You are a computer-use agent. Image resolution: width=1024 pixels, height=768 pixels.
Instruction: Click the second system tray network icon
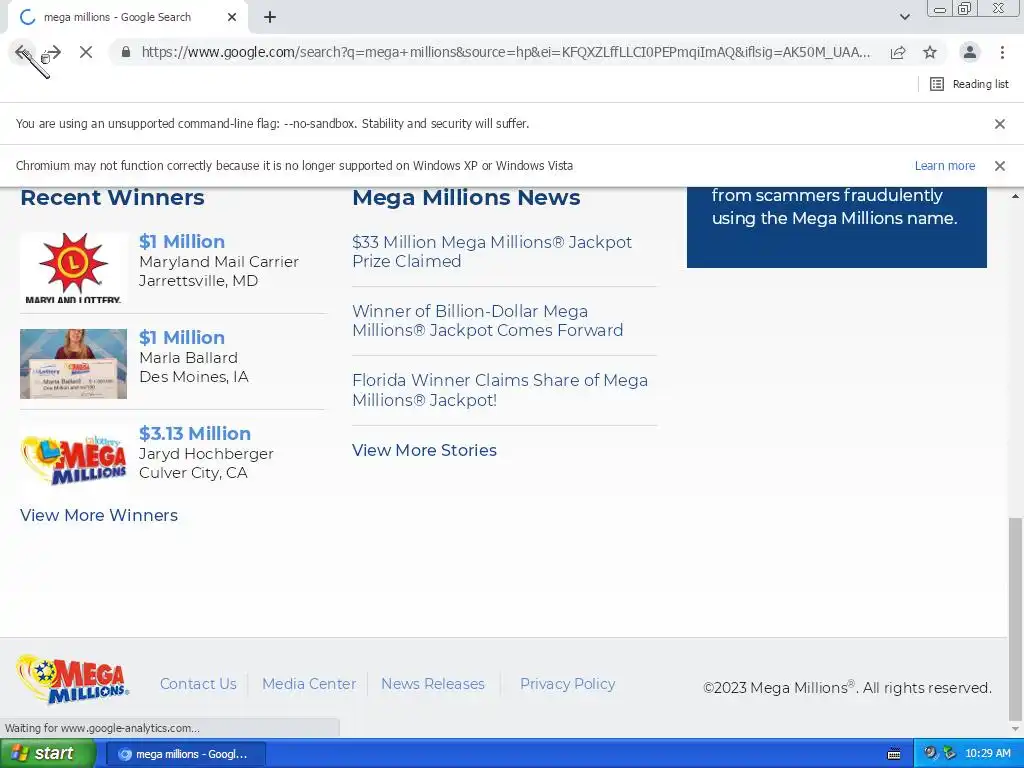point(949,754)
